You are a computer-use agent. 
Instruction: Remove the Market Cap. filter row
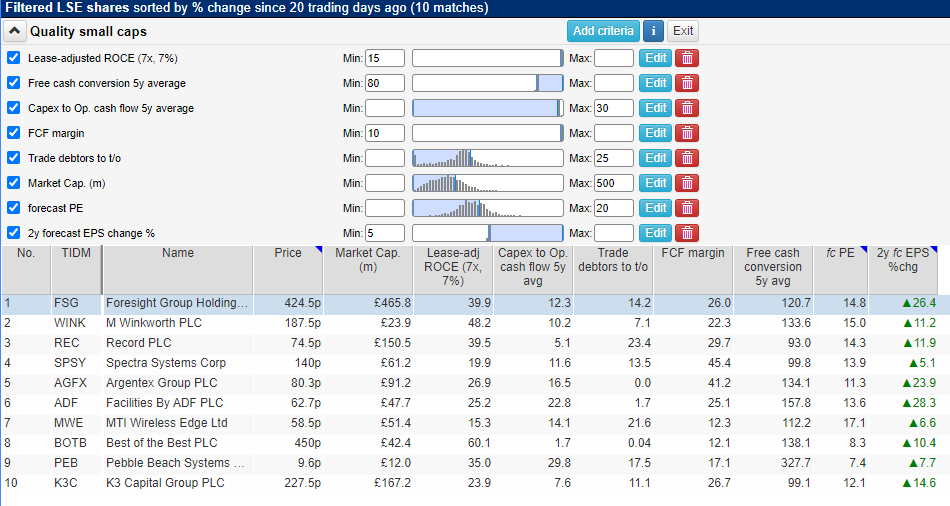(x=687, y=183)
